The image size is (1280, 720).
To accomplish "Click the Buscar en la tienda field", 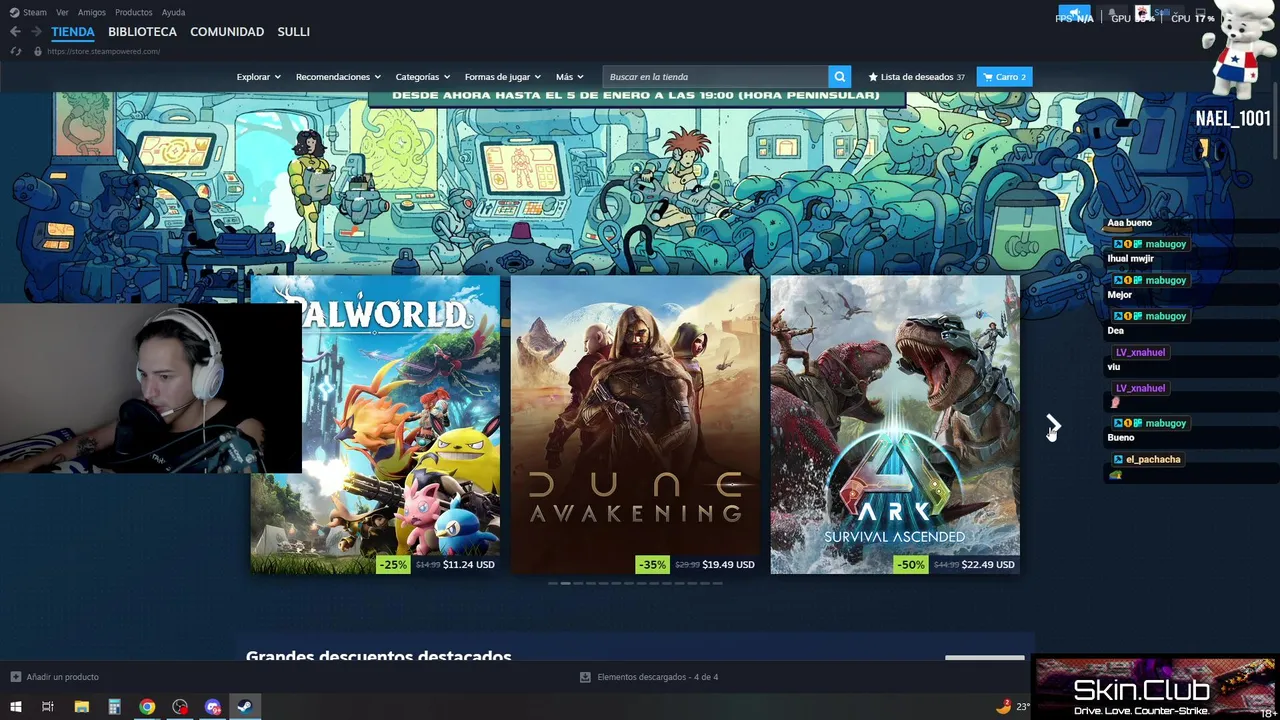I will pyautogui.click(x=715, y=77).
